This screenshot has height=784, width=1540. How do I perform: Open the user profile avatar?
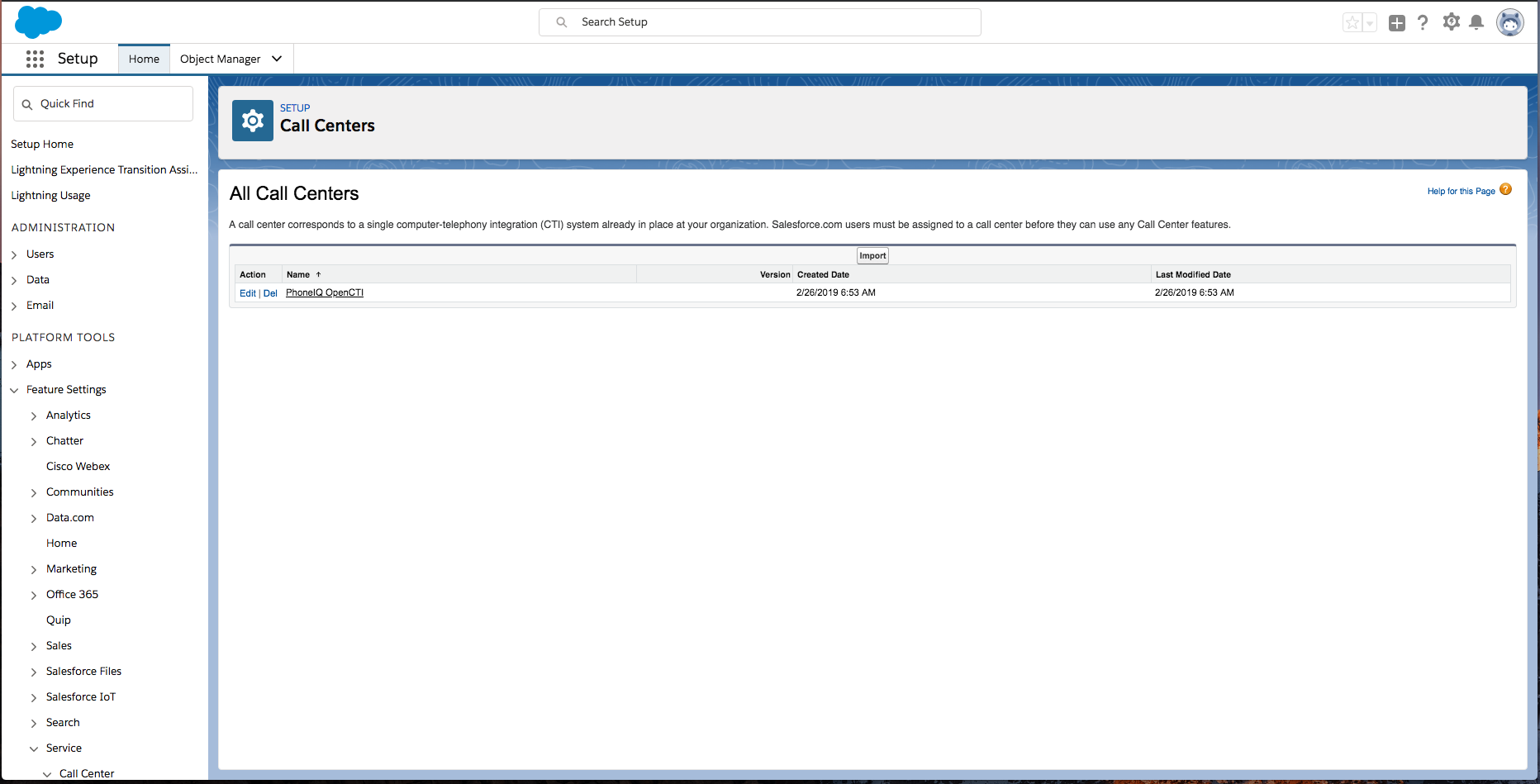1509,23
